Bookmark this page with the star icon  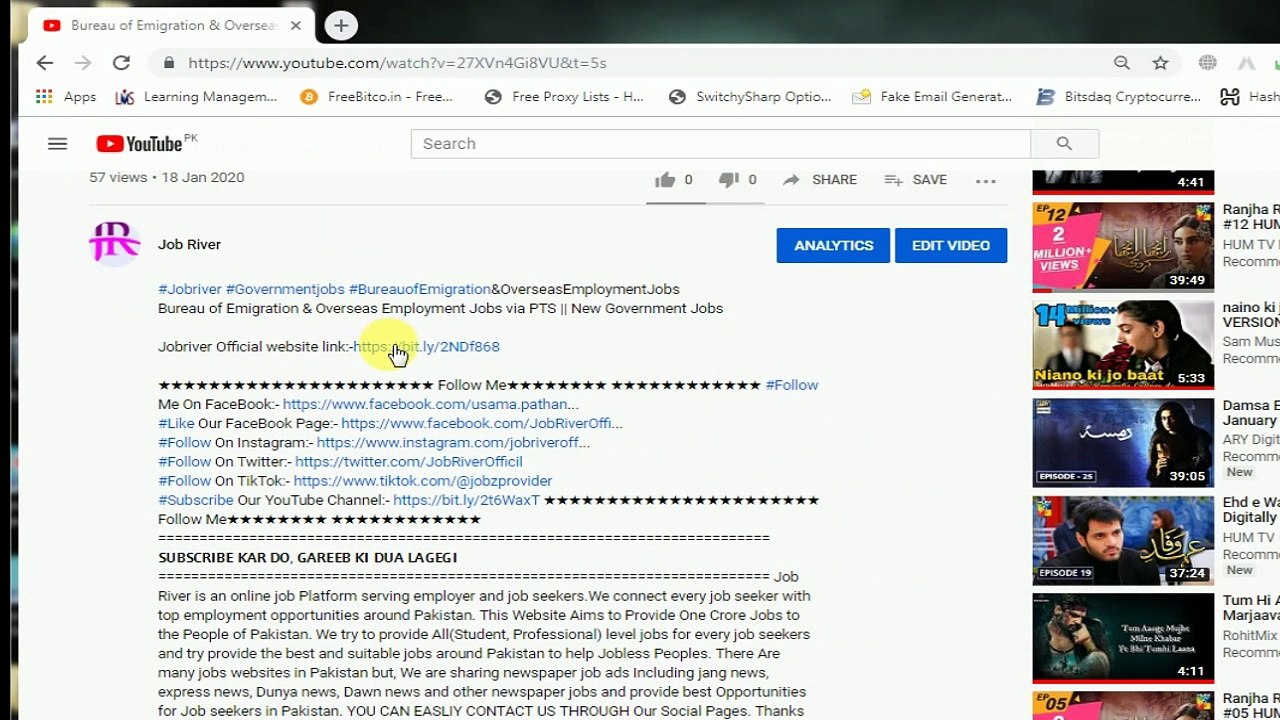coord(1160,63)
